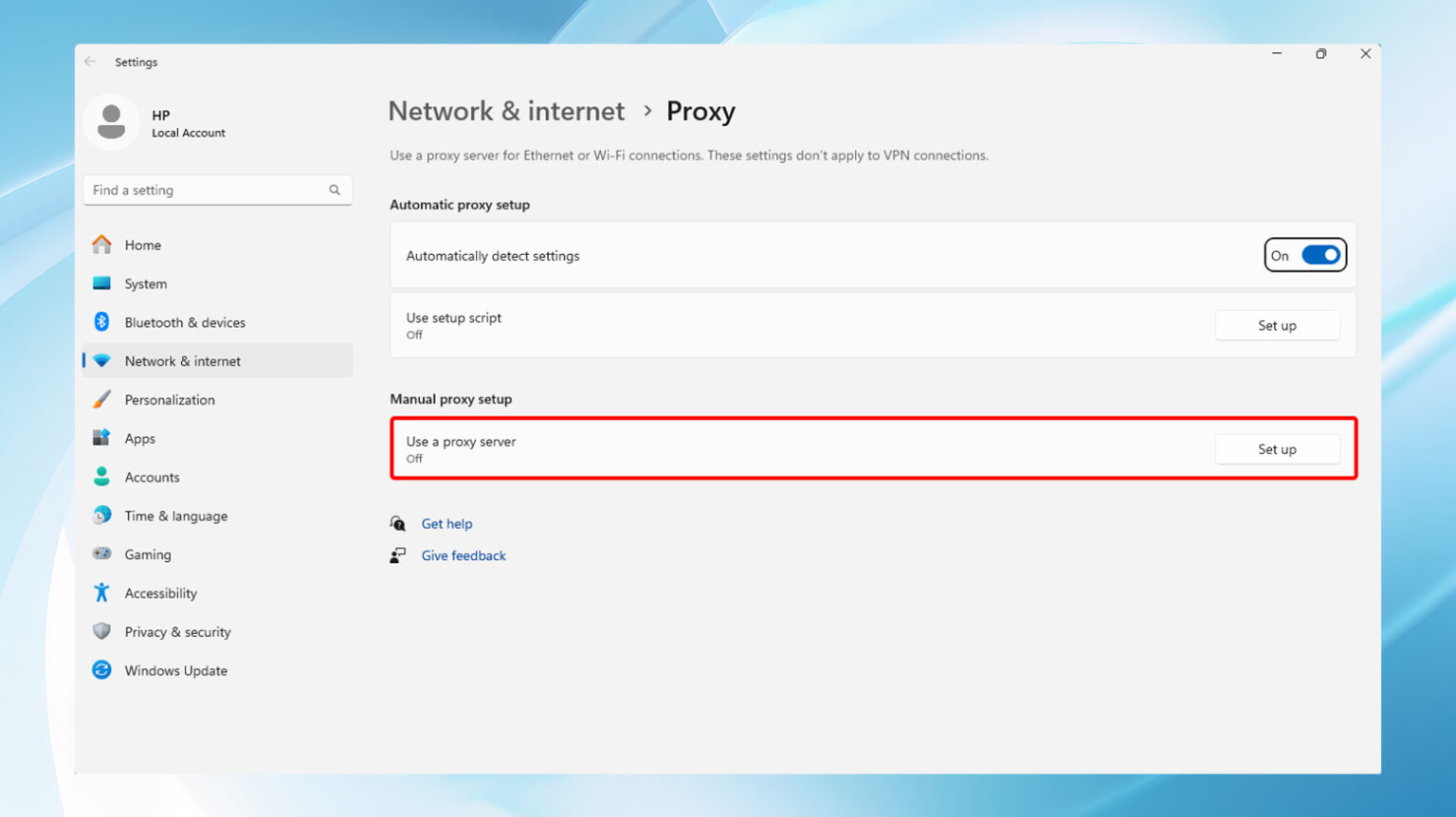
Task: Click the Personalization paintbrush icon
Action: tap(101, 400)
